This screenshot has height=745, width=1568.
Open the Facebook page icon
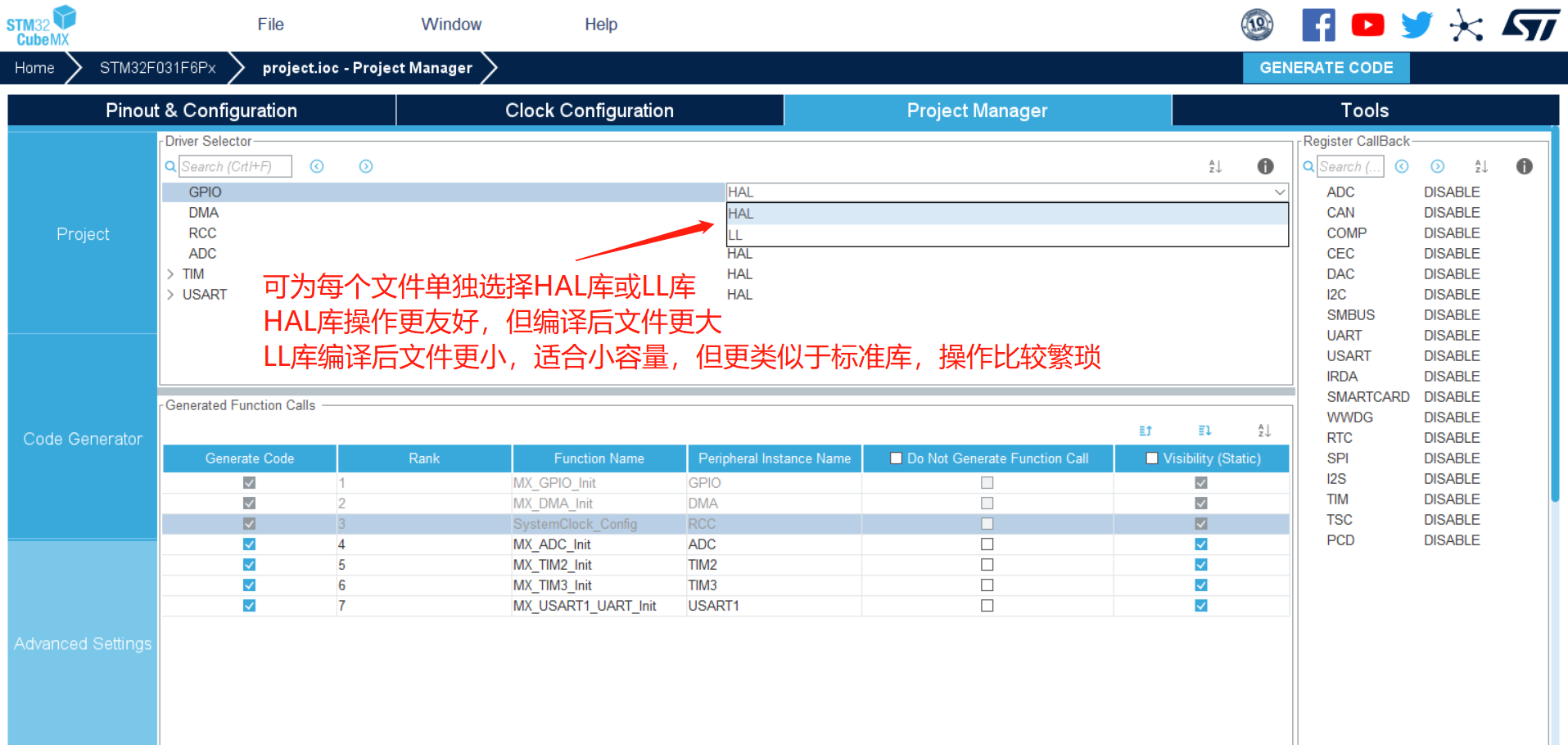pyautogui.click(x=1318, y=25)
